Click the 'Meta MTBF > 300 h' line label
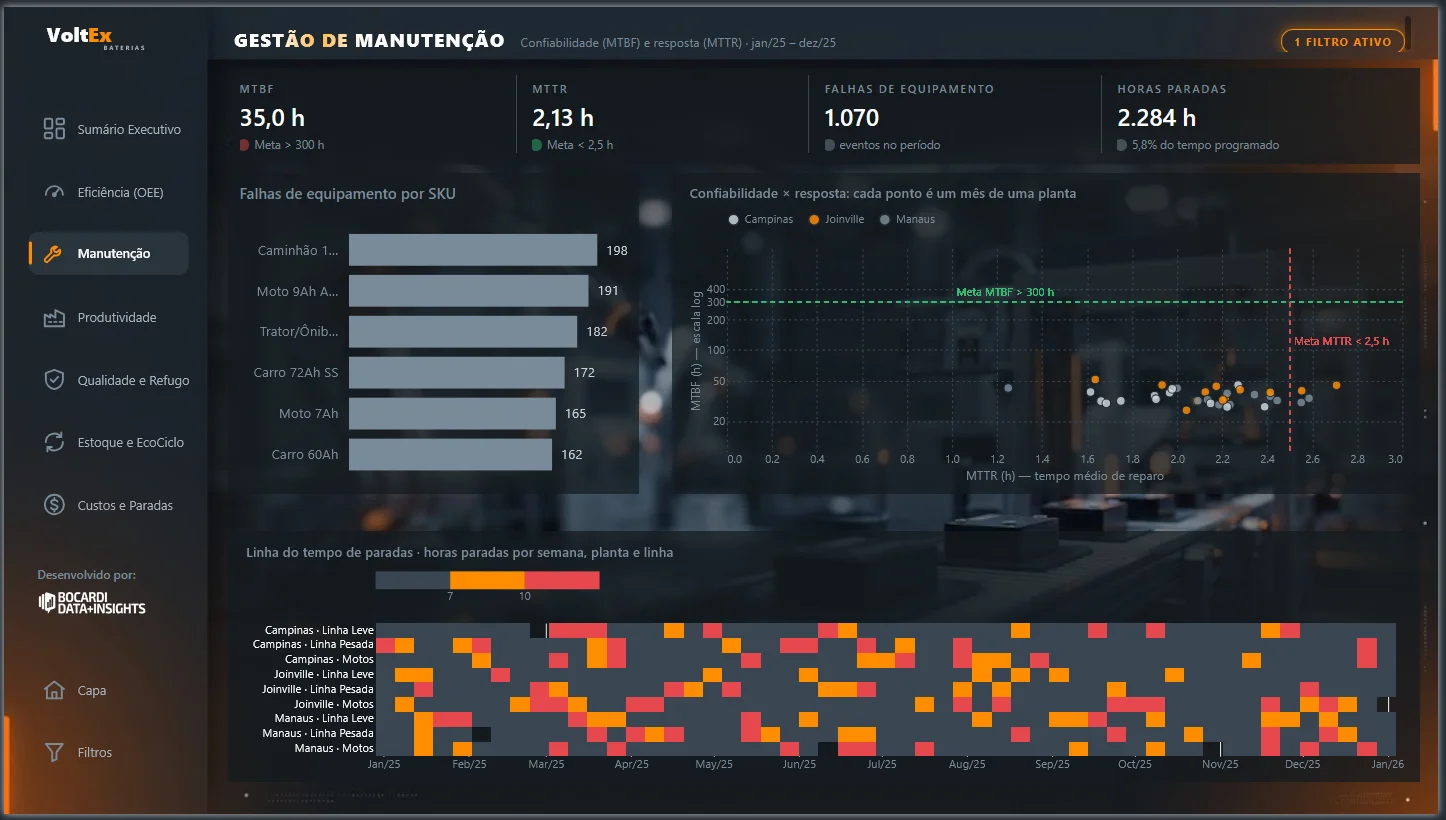Image resolution: width=1446 pixels, height=820 pixels. point(1005,292)
